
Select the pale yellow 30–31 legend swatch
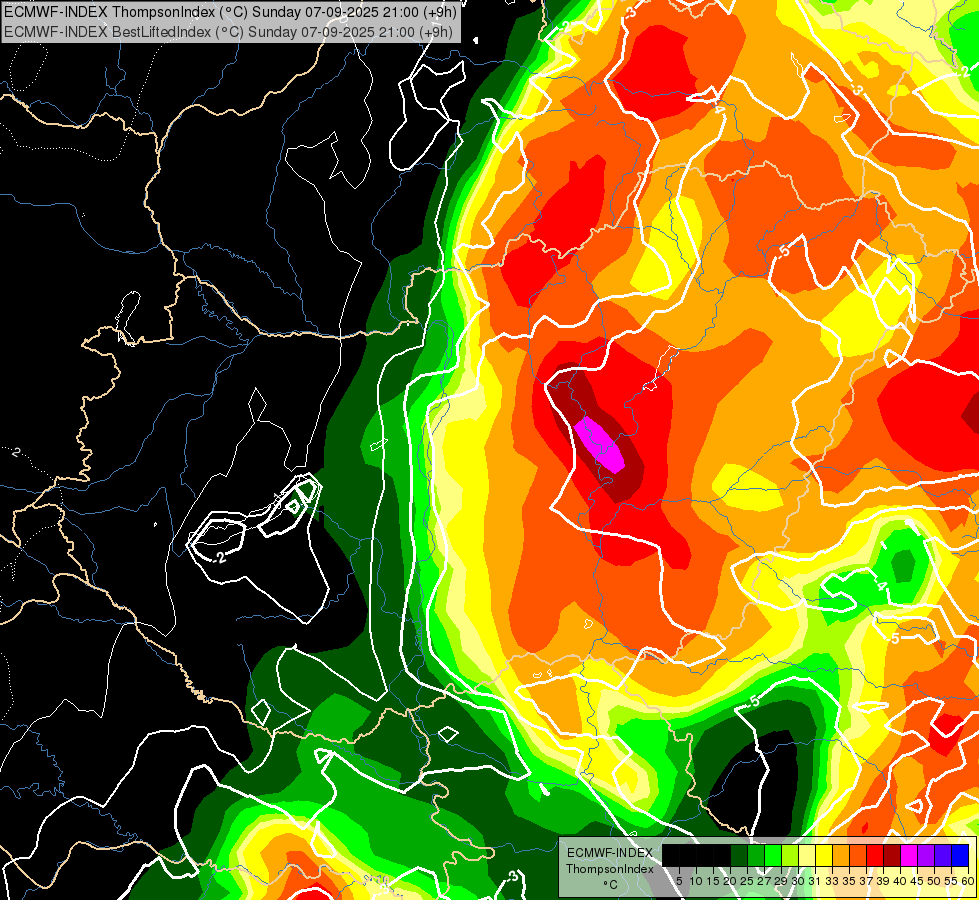point(807,855)
